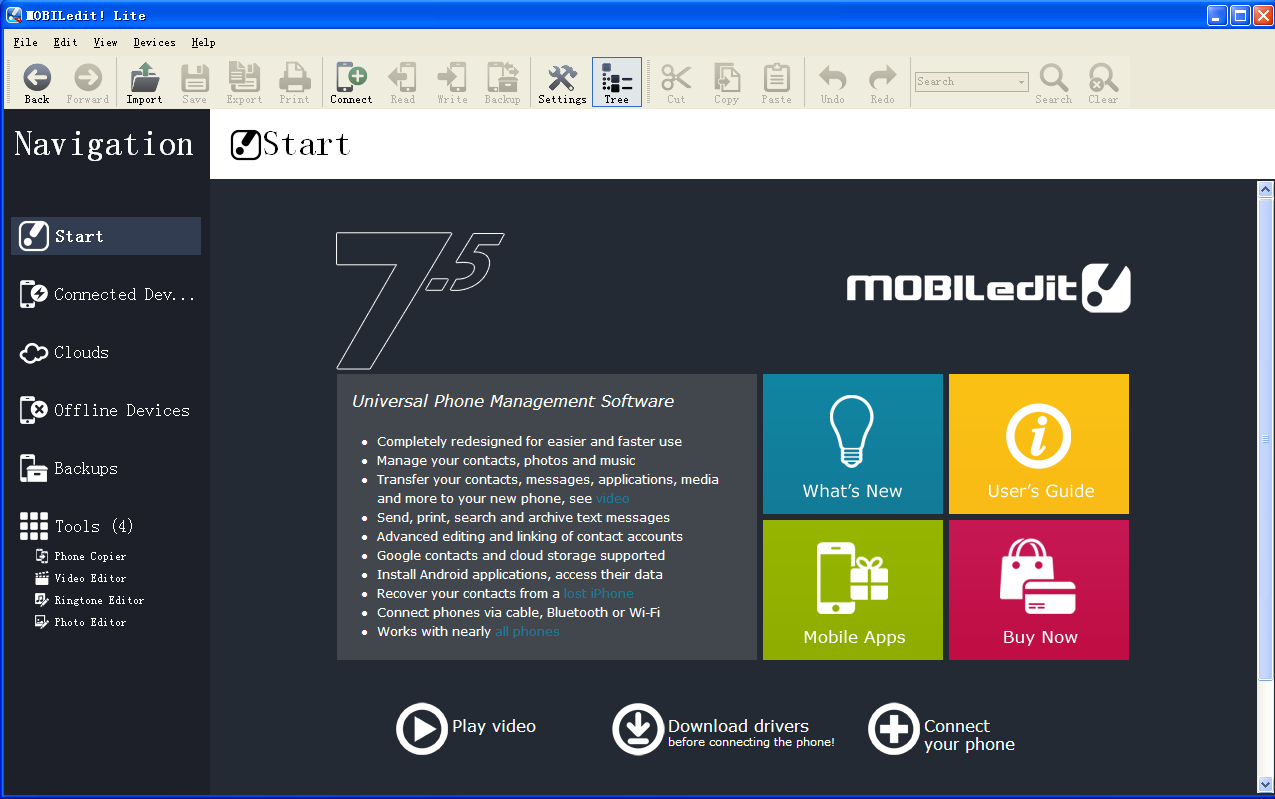This screenshot has width=1275, height=799.
Task: Click Download drivers button
Action: [724, 728]
